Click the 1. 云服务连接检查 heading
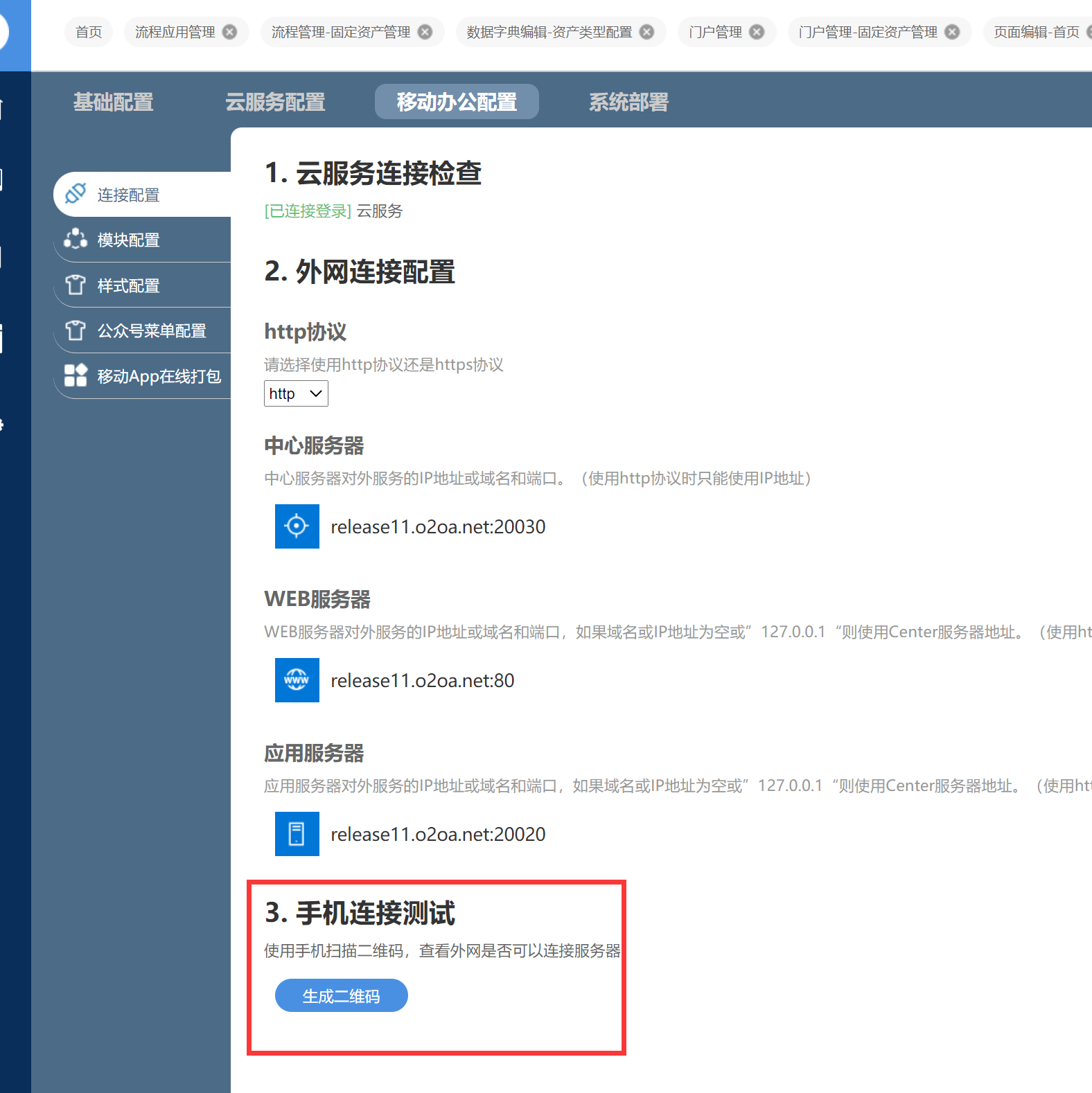Screen dimensions: 1092x1093 click(373, 173)
